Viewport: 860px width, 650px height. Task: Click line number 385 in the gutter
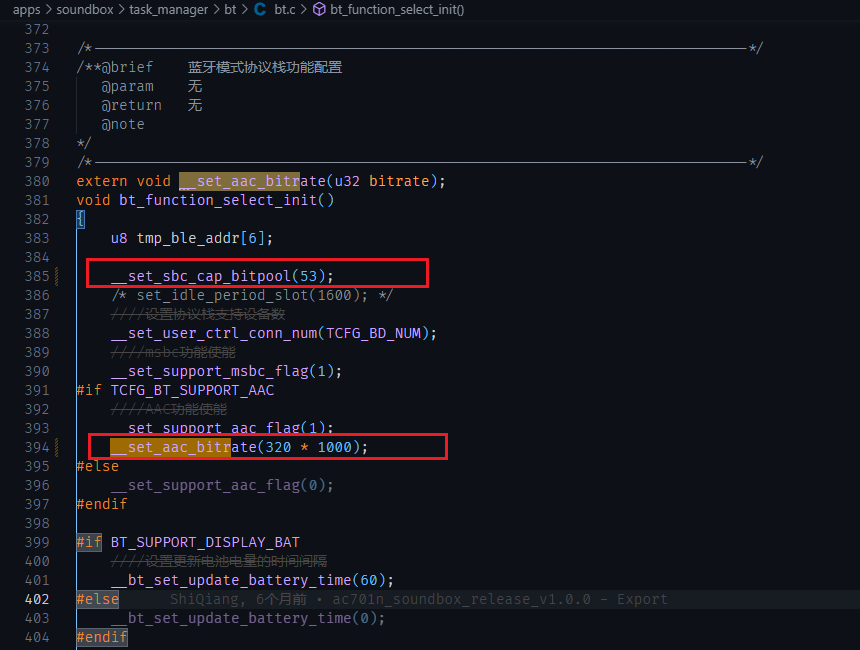coord(37,276)
